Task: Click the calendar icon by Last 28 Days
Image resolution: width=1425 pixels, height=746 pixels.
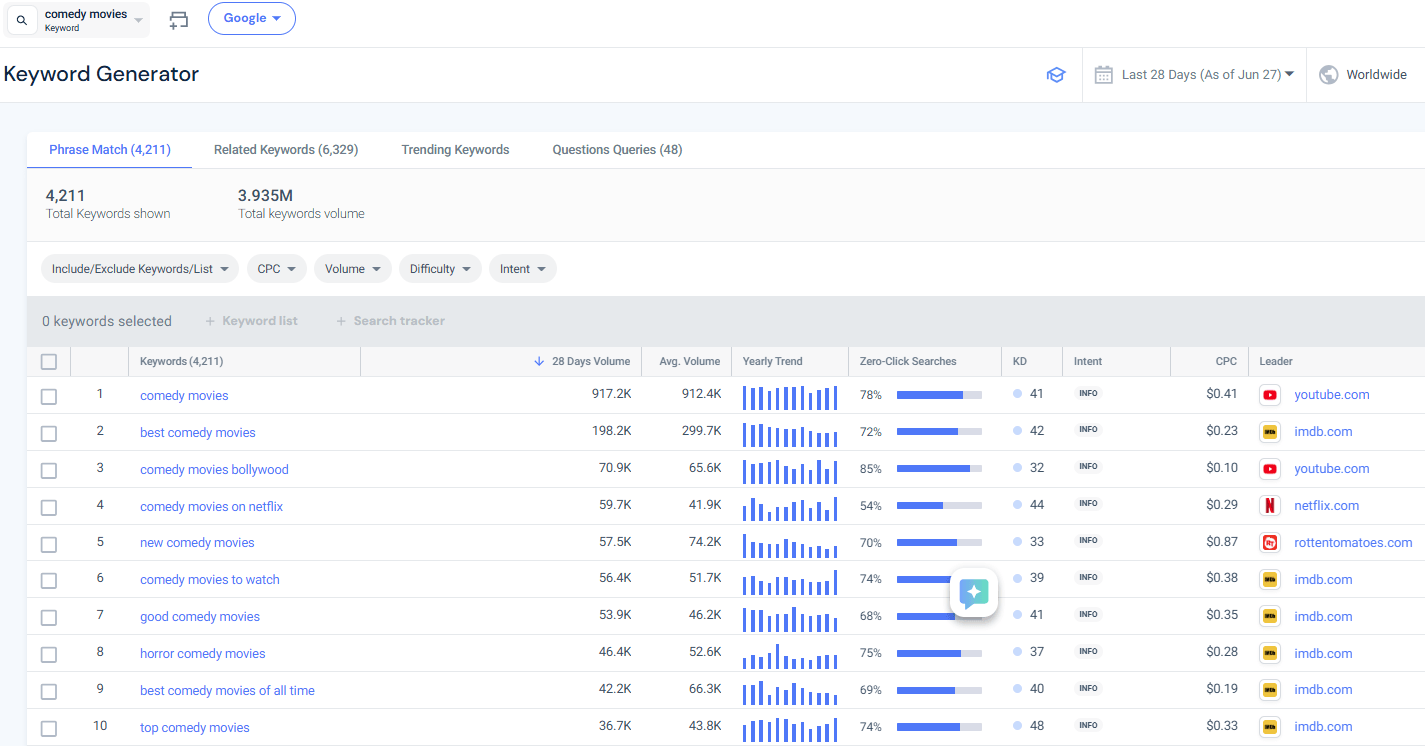Action: click(x=1104, y=75)
